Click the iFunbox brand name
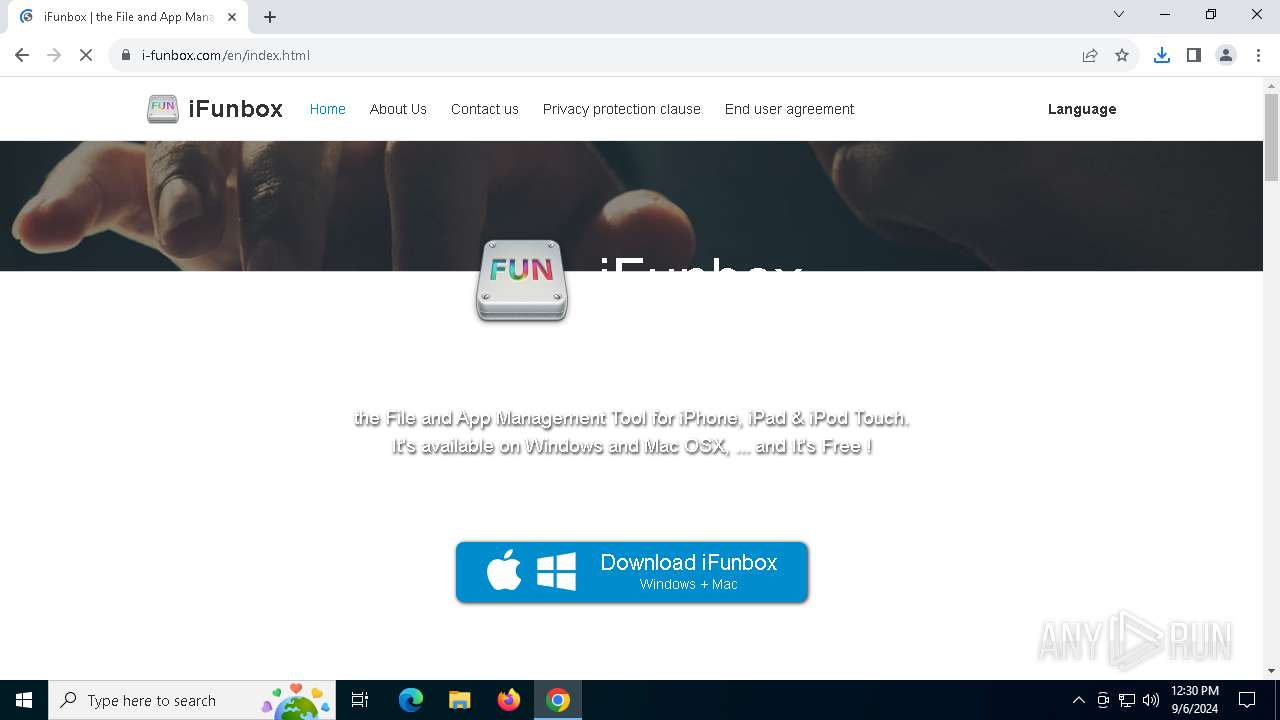The height and width of the screenshot is (720, 1280). [236, 109]
